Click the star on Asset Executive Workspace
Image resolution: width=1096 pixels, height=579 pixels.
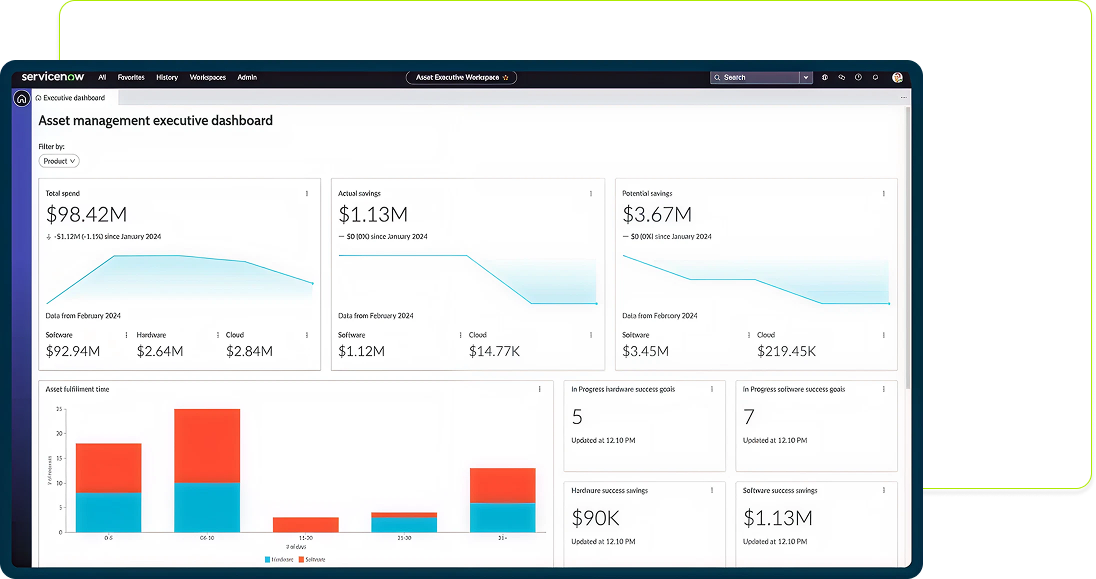click(506, 77)
